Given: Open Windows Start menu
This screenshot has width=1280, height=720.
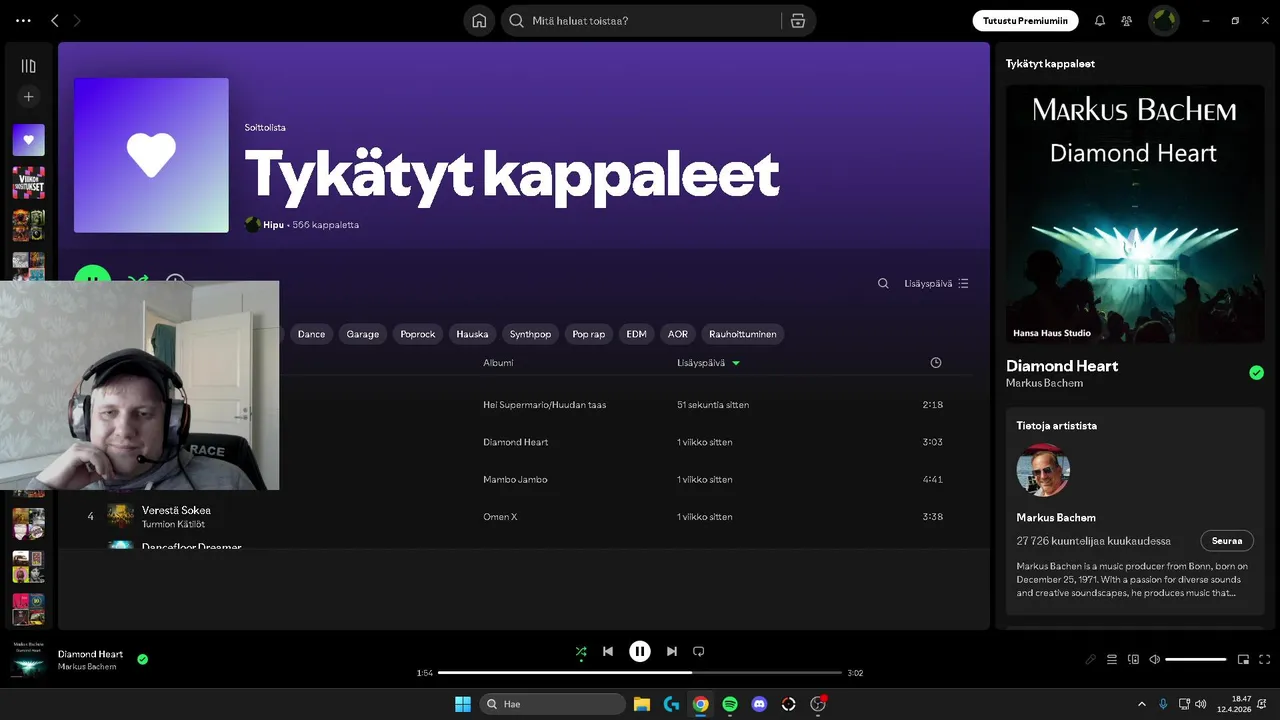Looking at the screenshot, I should [463, 704].
